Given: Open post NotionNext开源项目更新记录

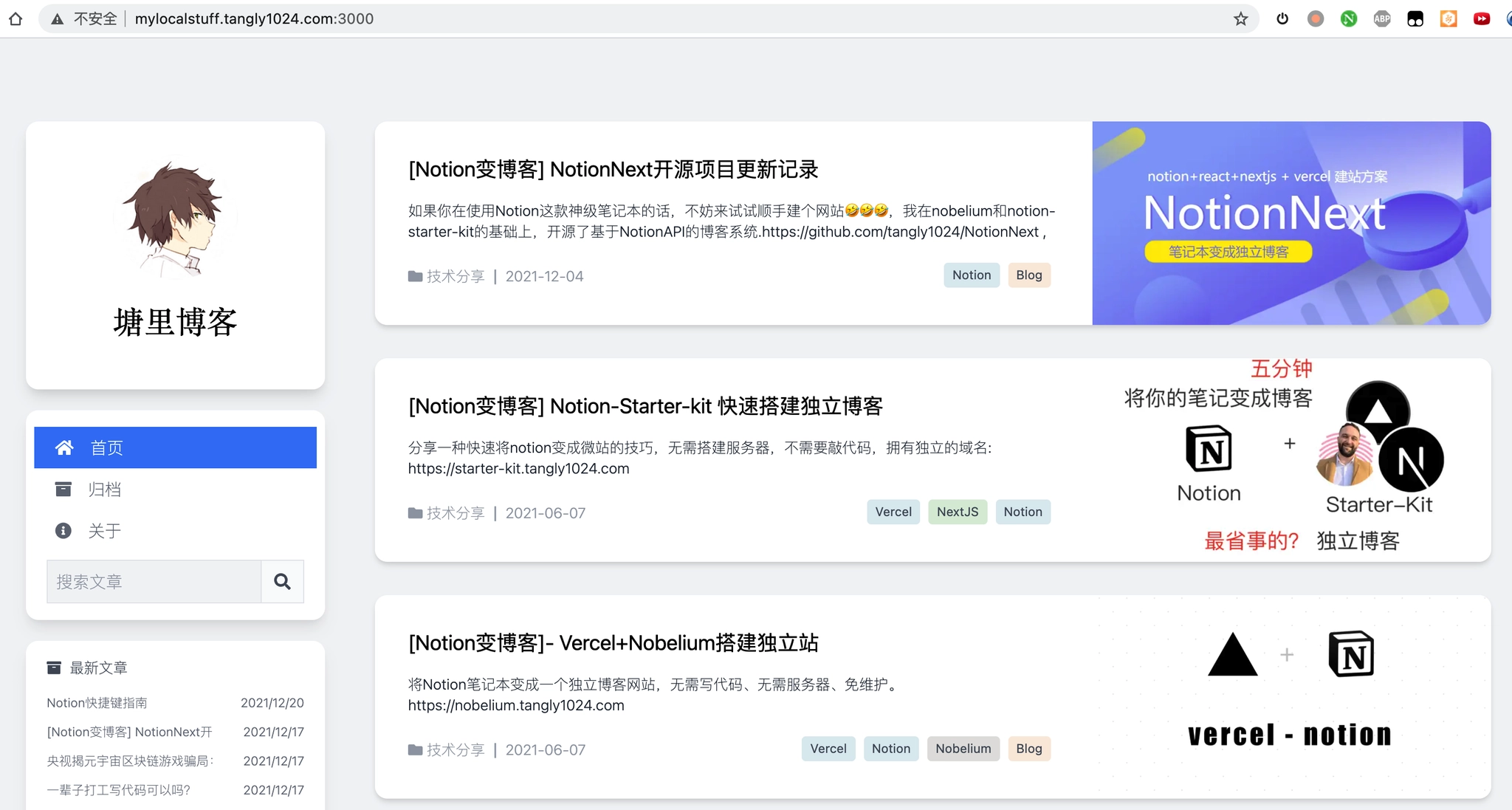Looking at the screenshot, I should coord(614,169).
